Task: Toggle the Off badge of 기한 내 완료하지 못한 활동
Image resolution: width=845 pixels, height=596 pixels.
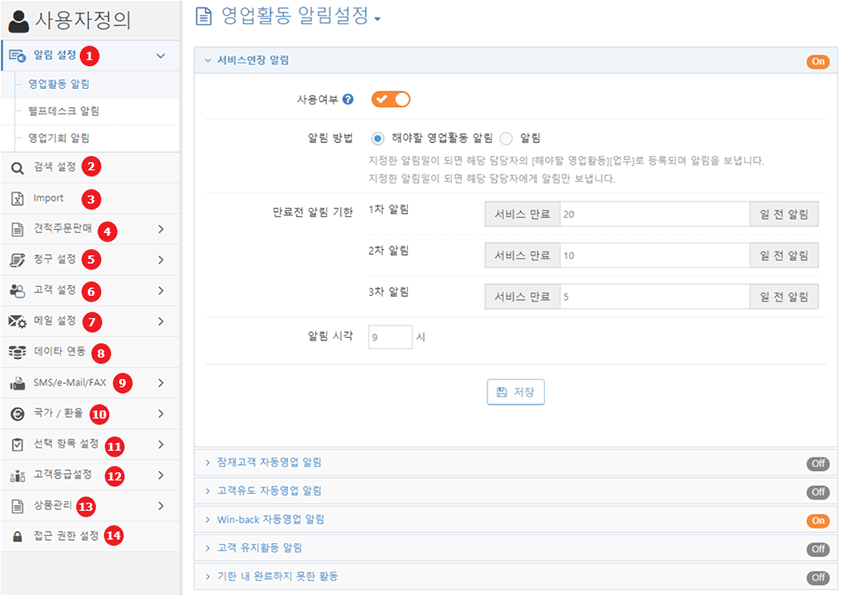Action: click(818, 578)
